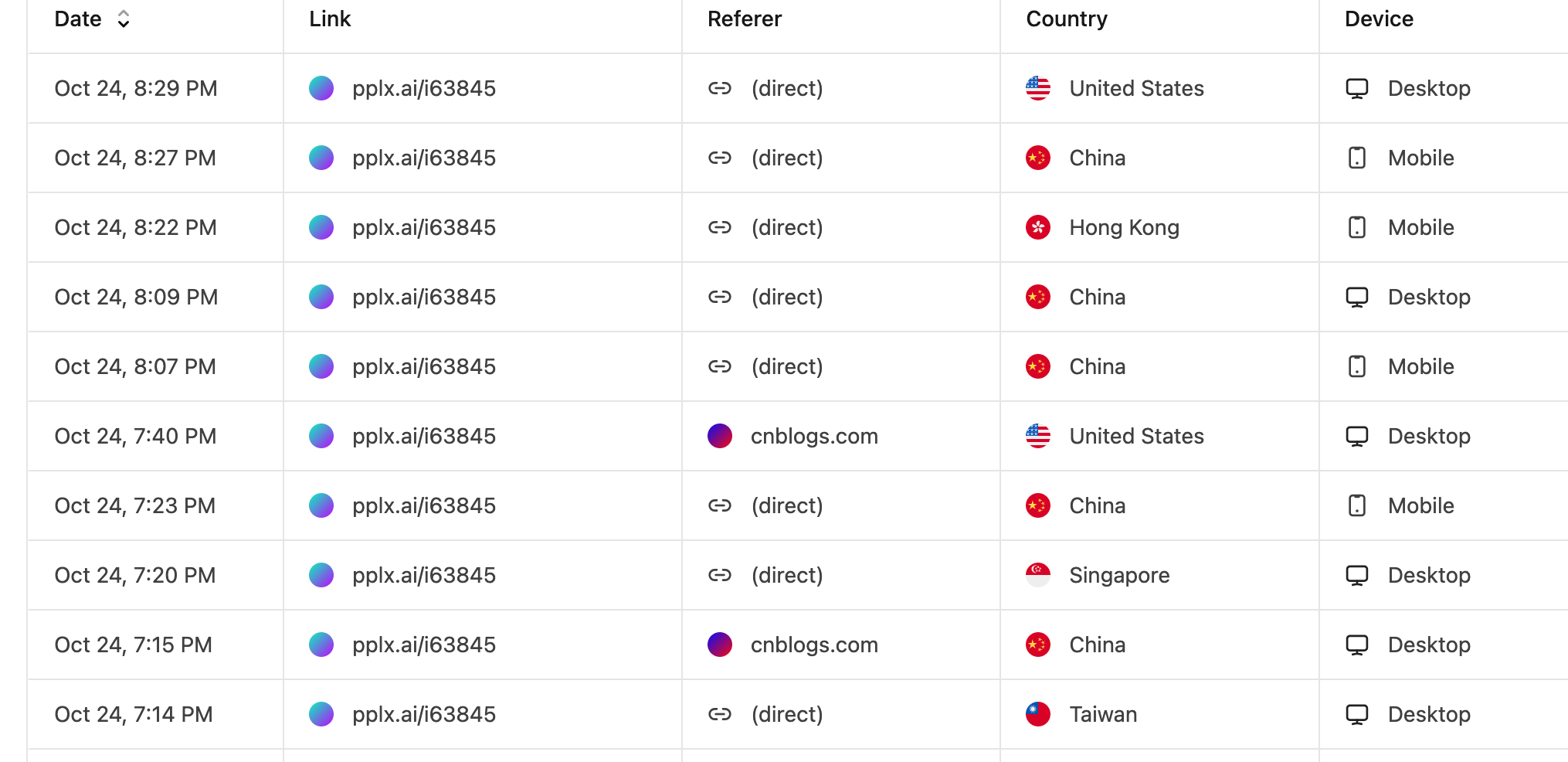The image size is (1568, 762).
Task: Click the United States flag at 8:29 PM
Action: pos(1037,88)
